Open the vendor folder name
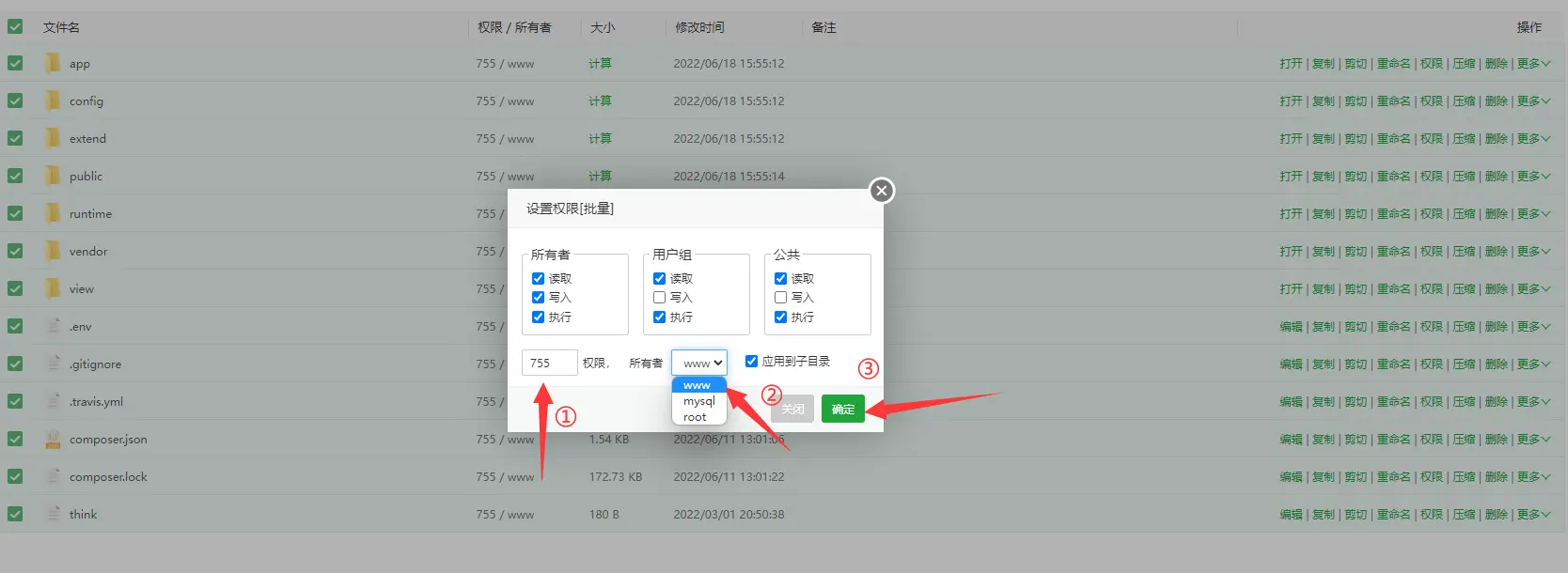The height and width of the screenshot is (573, 1568). tap(88, 252)
